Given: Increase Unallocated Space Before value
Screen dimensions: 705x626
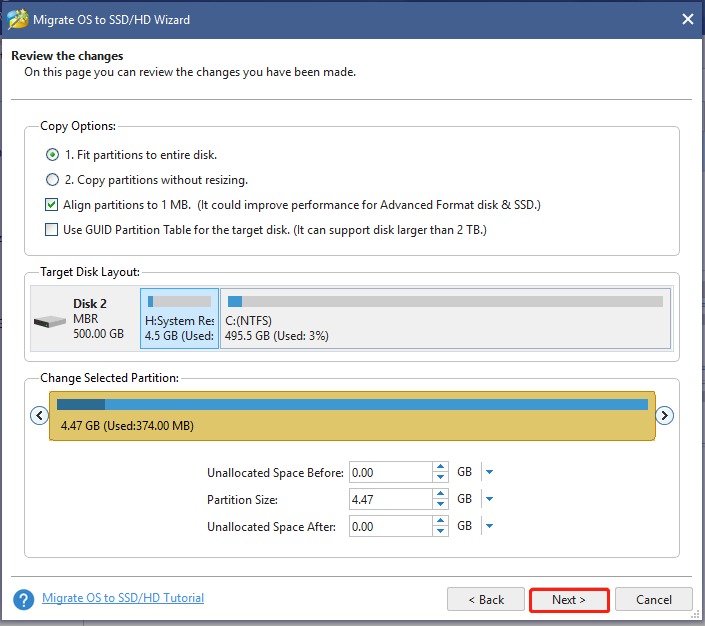Looking at the screenshot, I should pos(441,467).
